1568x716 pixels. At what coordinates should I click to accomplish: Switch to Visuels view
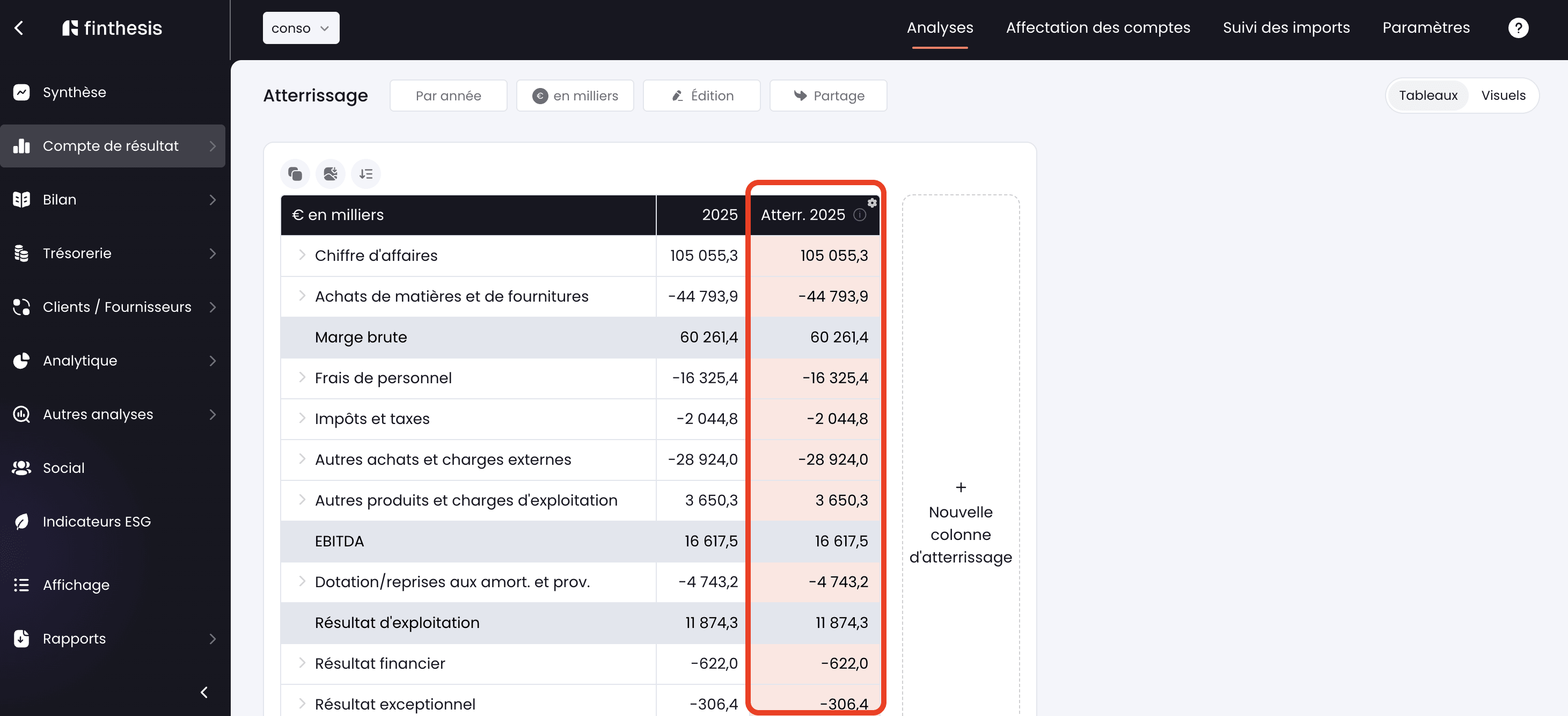[1503, 96]
